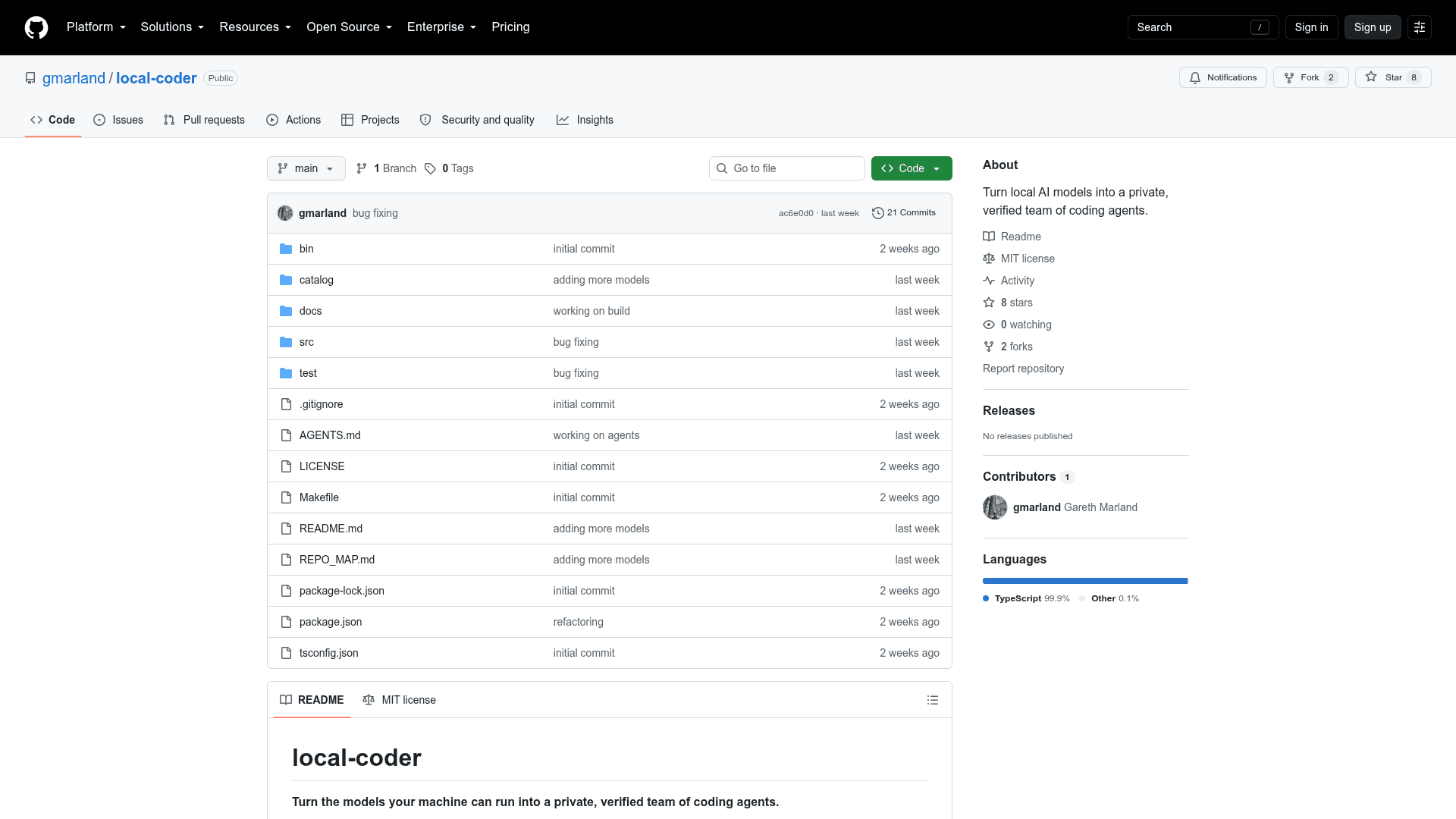Viewport: 1456px width, 819px height.
Task: Open the package-lock.json file
Action: (x=341, y=591)
